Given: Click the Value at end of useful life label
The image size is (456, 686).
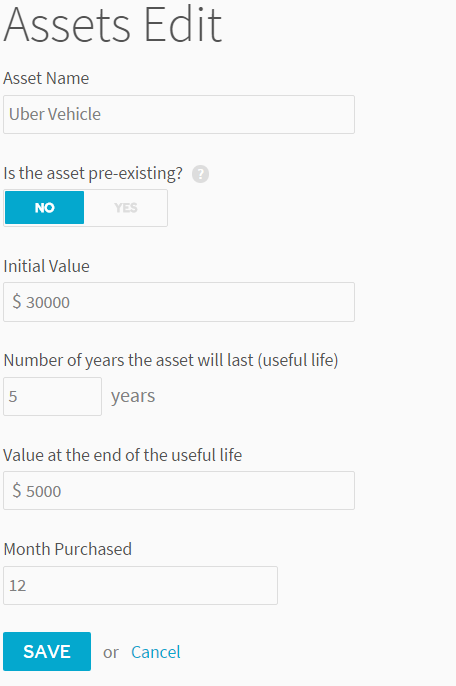Looking at the screenshot, I should (123, 455).
